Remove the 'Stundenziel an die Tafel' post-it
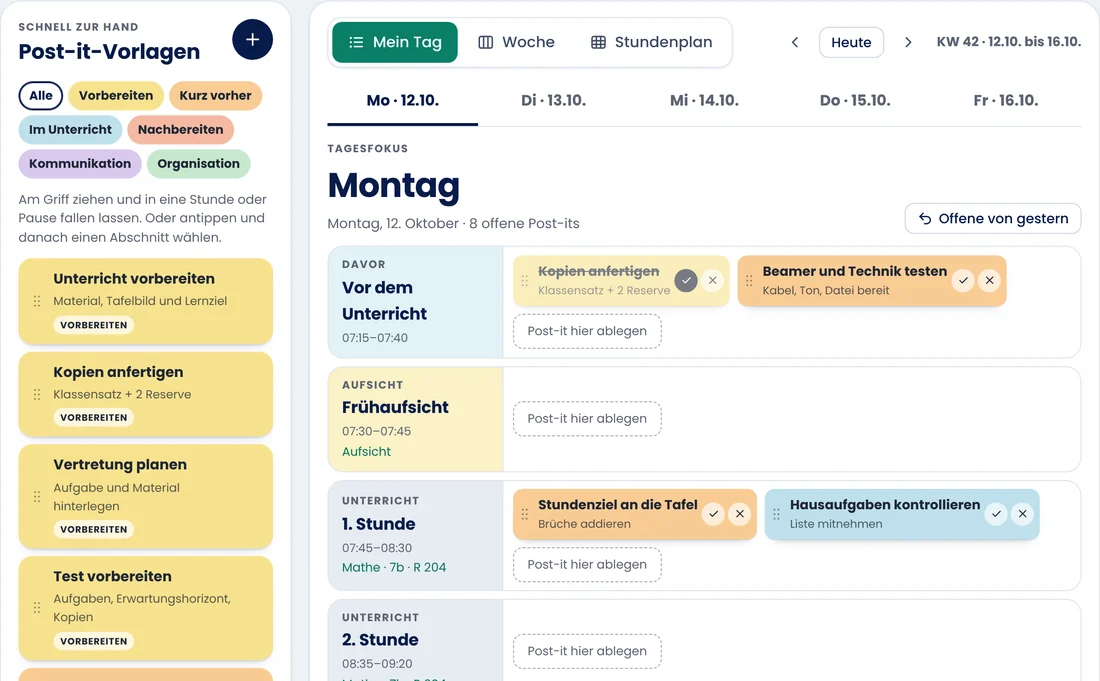Screen dimensions: 1100x681 (739, 514)
